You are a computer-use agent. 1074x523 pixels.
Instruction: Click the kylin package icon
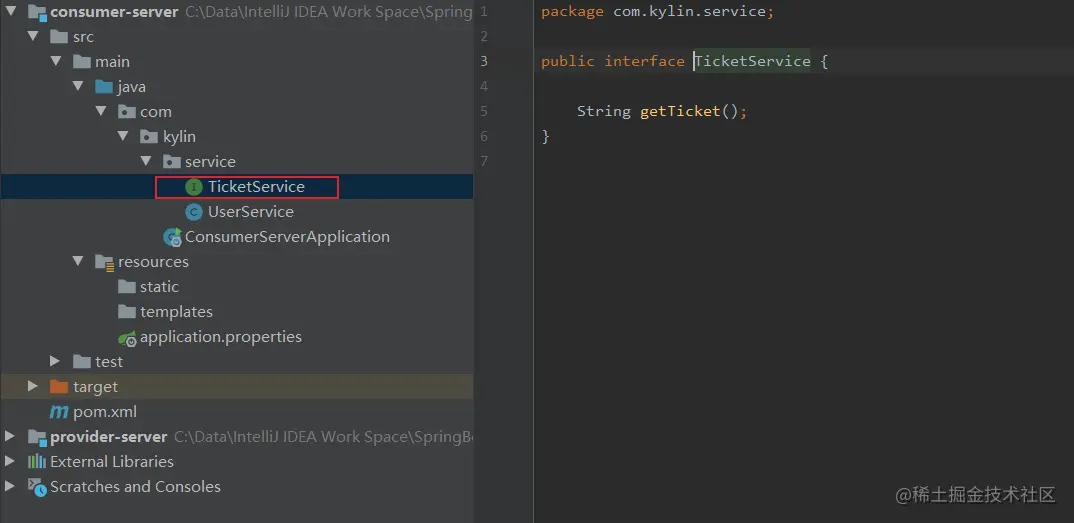149,137
